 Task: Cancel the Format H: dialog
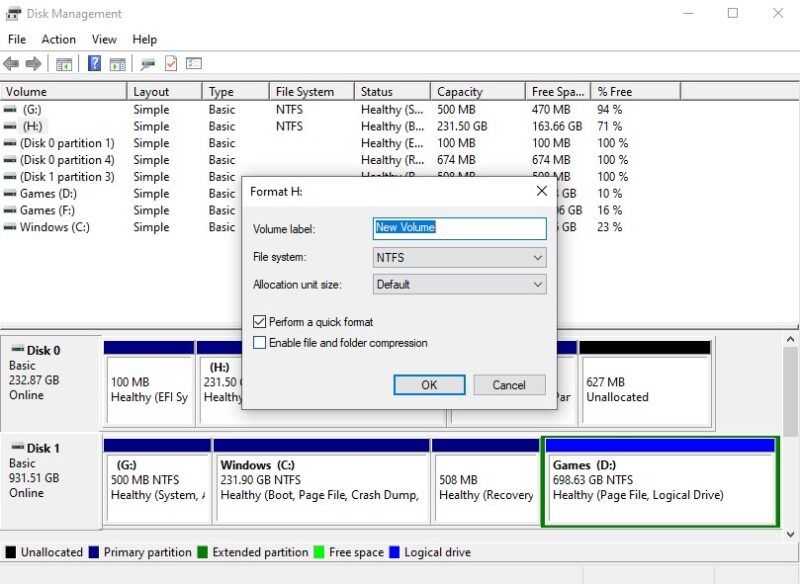point(509,385)
